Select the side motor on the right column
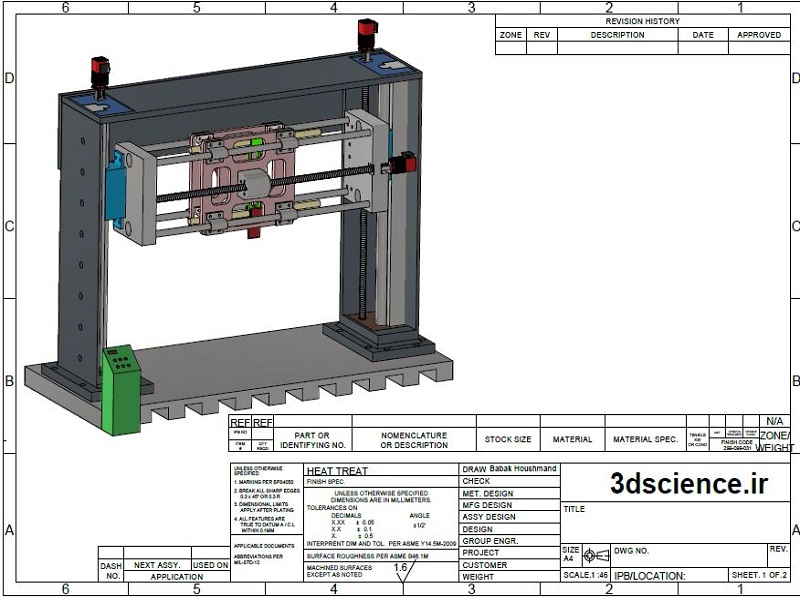Viewport: 800px width, 600px height. point(405,166)
